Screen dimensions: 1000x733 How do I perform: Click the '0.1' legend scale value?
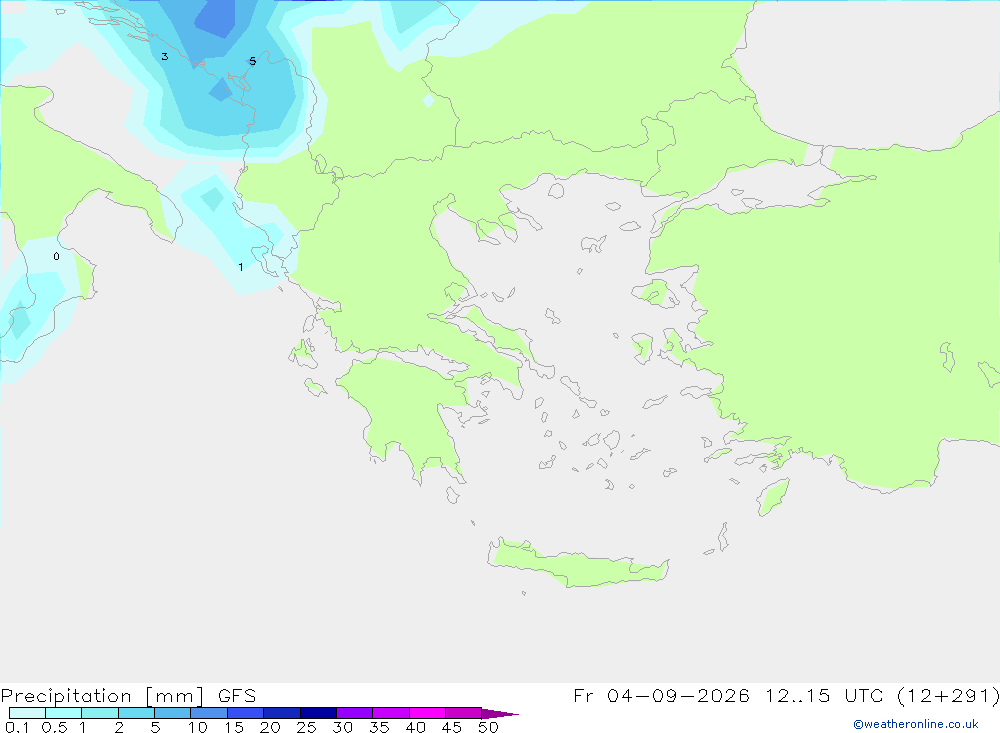(x=17, y=727)
